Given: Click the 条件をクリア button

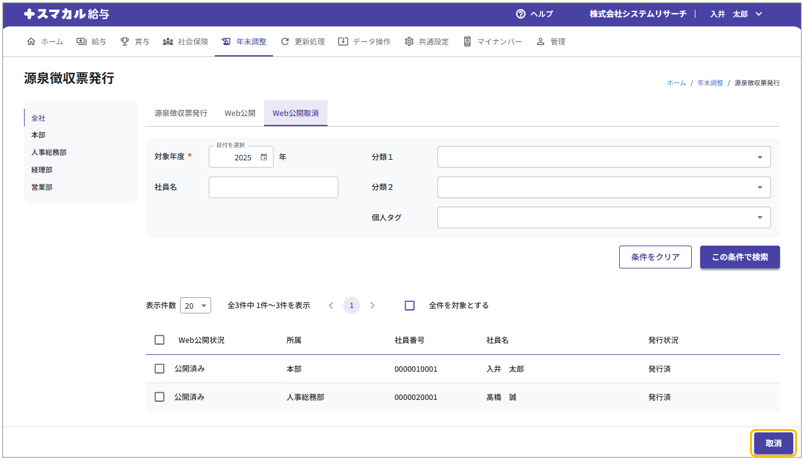Looking at the screenshot, I should (x=655, y=257).
